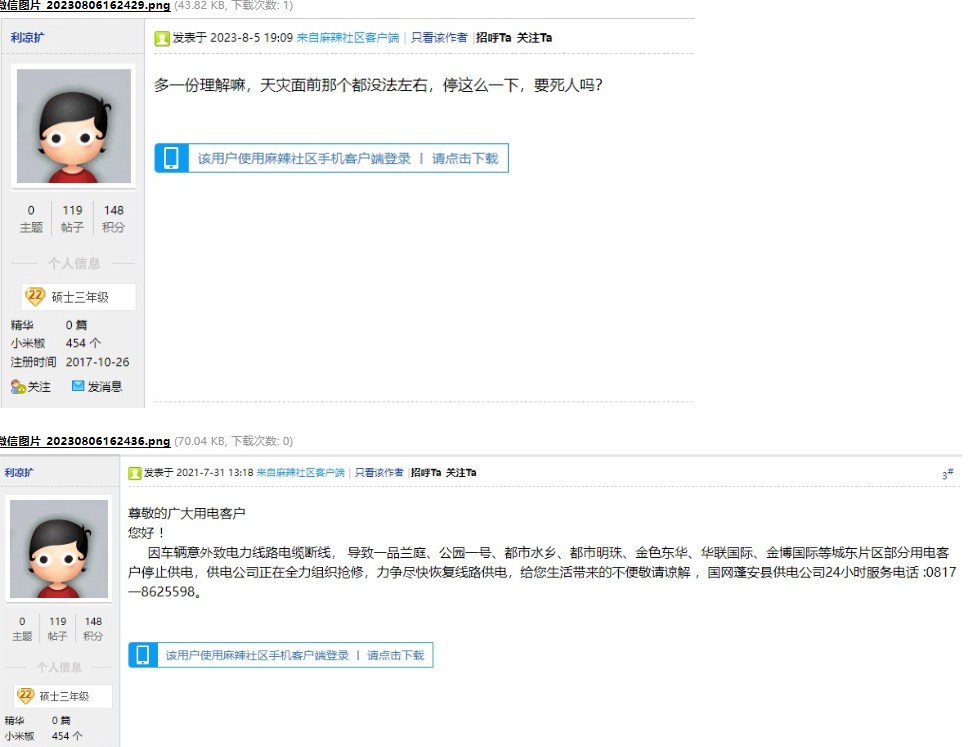The image size is (971, 747).
Task: Click the green post icon beside 2023-8-5 date
Action: tap(162, 38)
